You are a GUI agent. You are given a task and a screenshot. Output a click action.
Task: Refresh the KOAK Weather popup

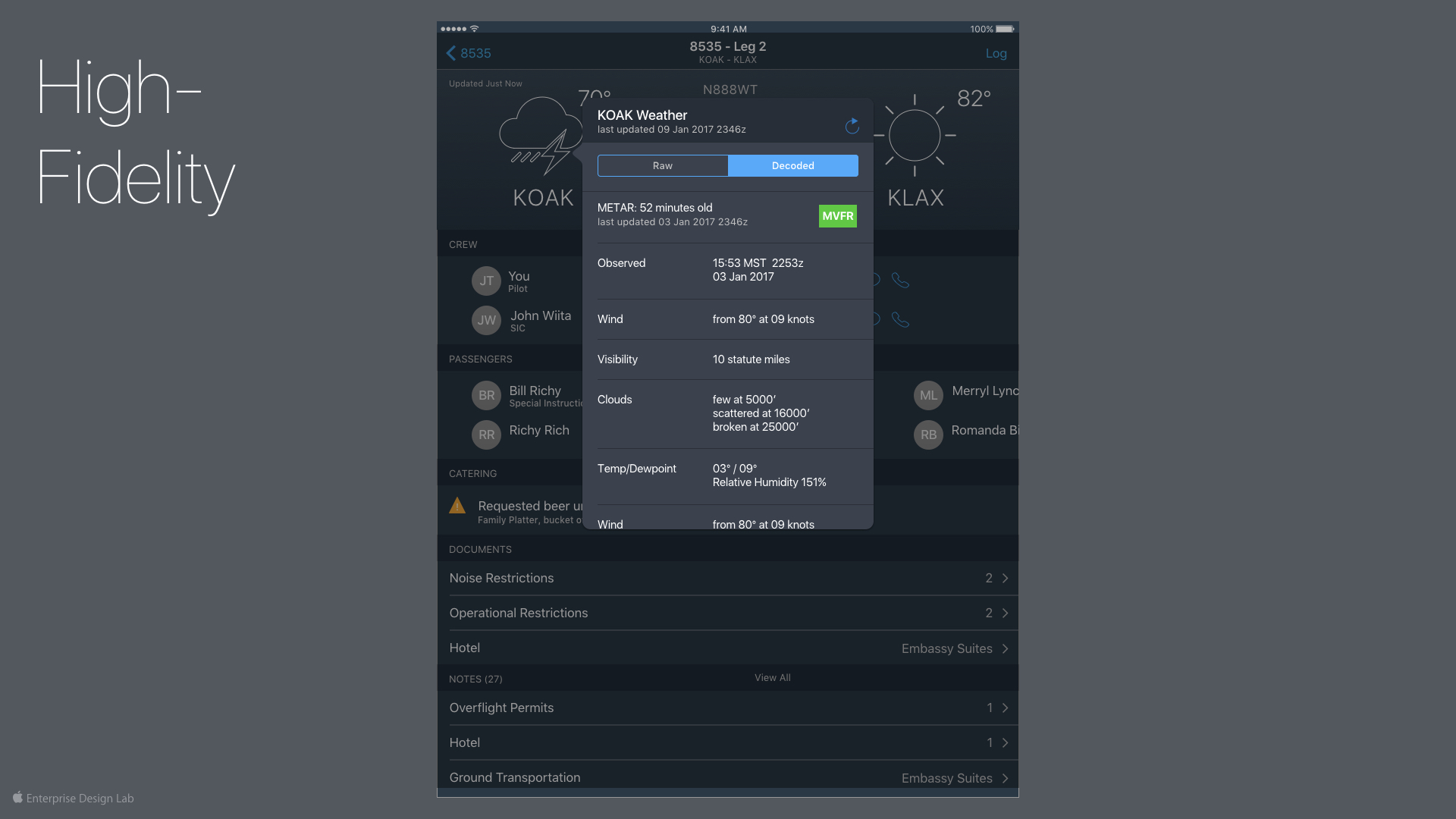click(852, 125)
